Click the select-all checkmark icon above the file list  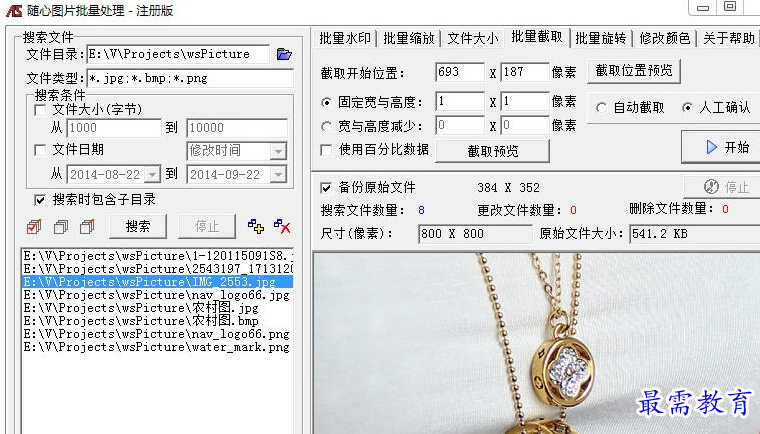point(34,226)
